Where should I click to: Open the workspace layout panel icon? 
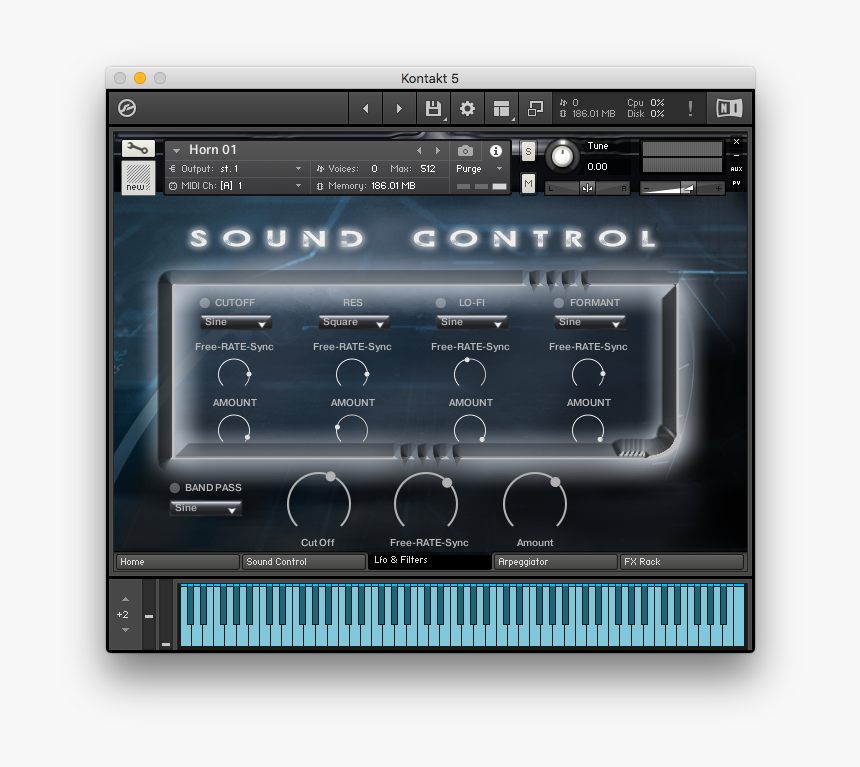tap(501, 109)
